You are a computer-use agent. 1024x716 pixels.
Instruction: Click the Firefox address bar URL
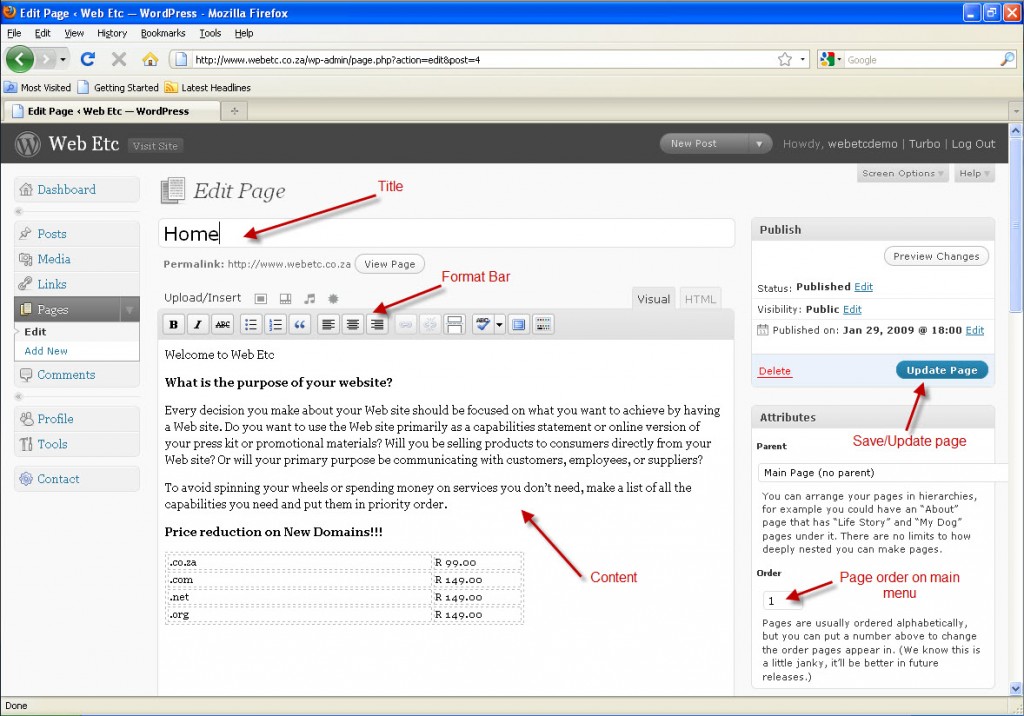483,59
